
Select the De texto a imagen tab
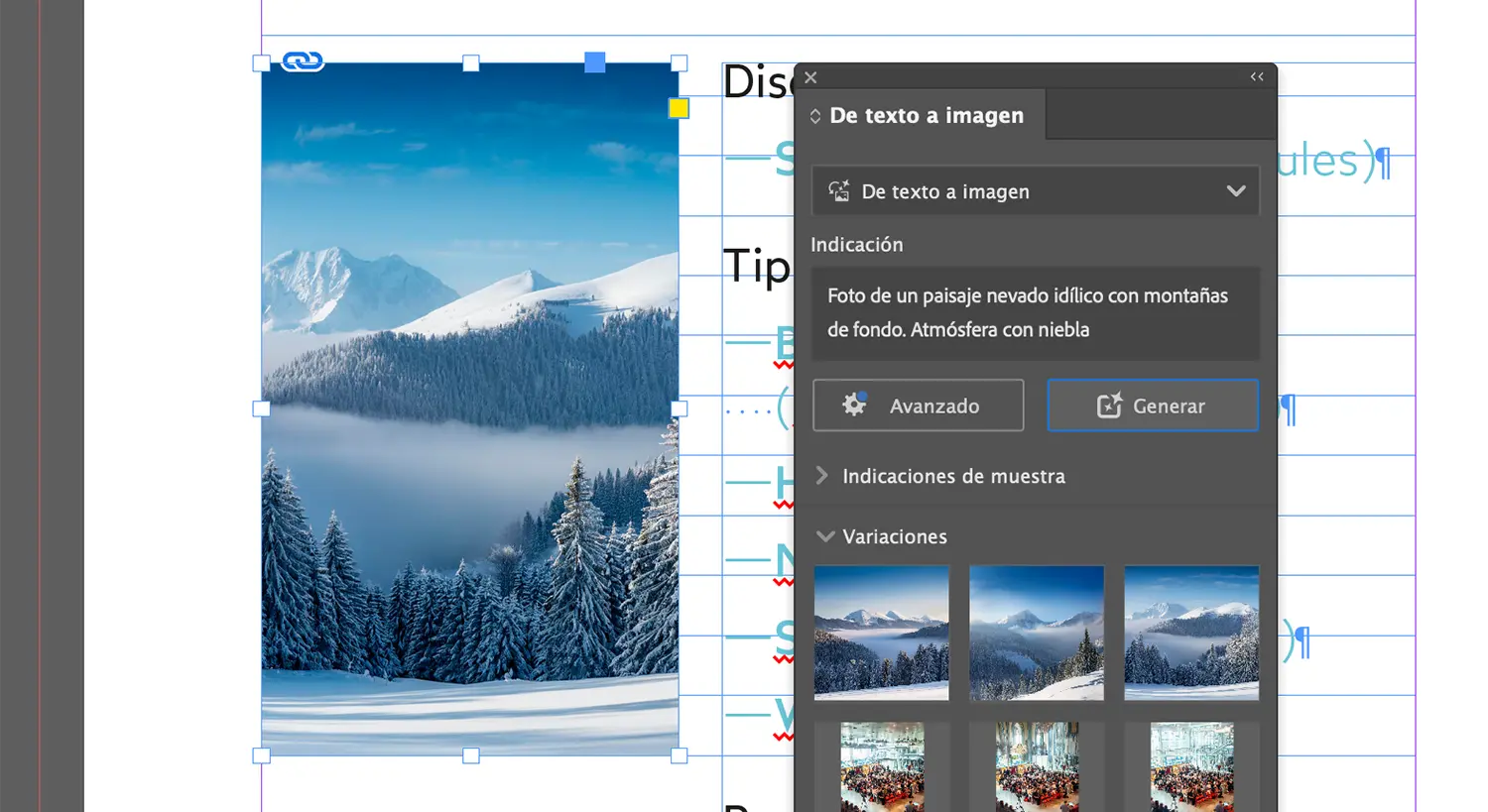[926, 116]
